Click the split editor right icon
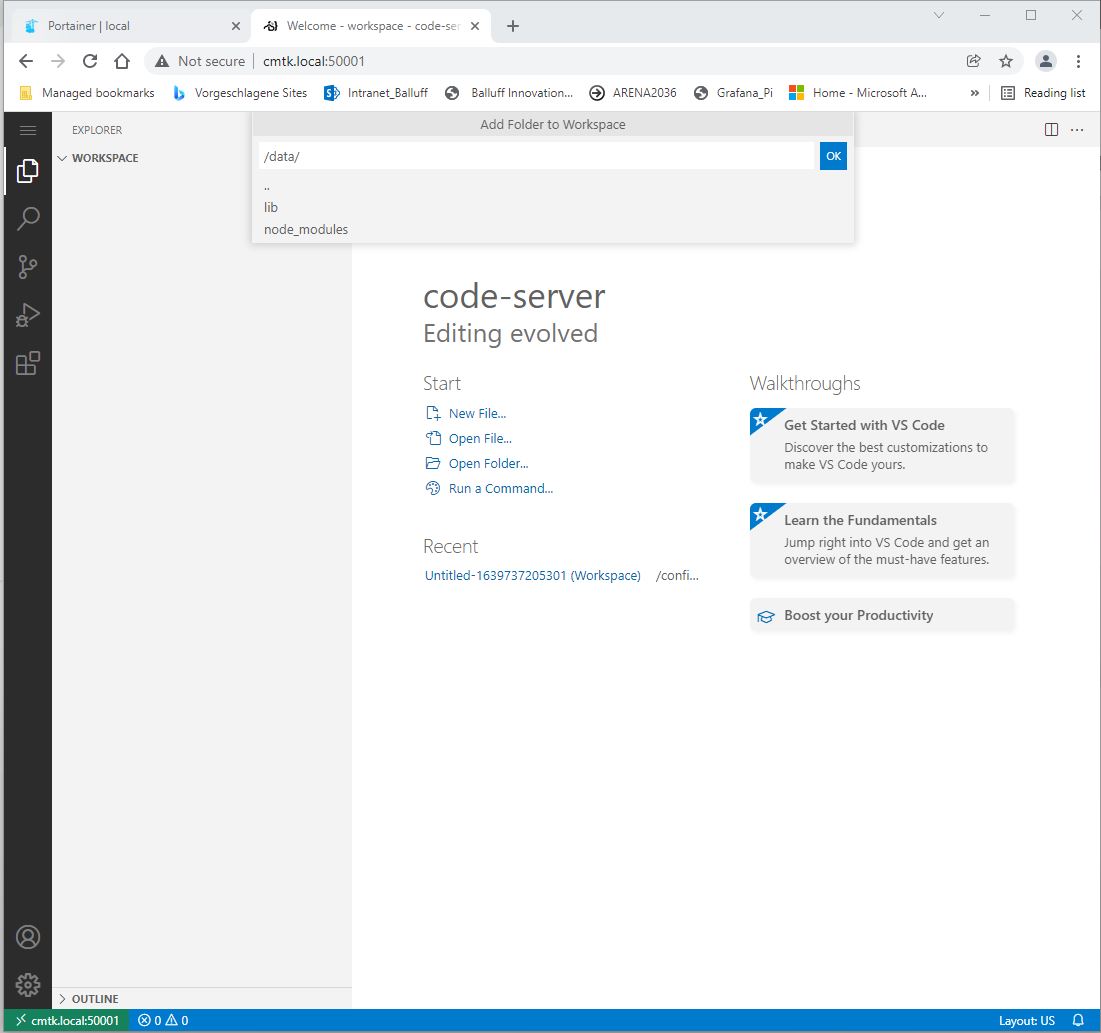 coord(1051,130)
